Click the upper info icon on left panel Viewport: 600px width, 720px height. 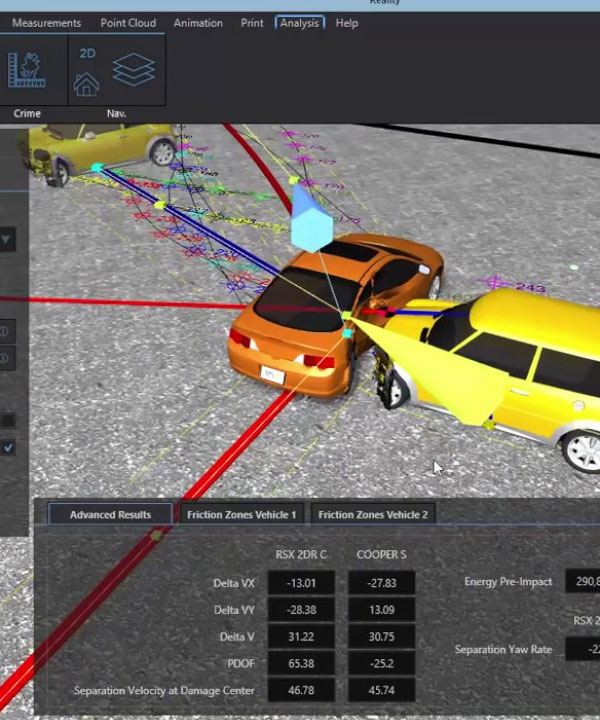[7, 332]
